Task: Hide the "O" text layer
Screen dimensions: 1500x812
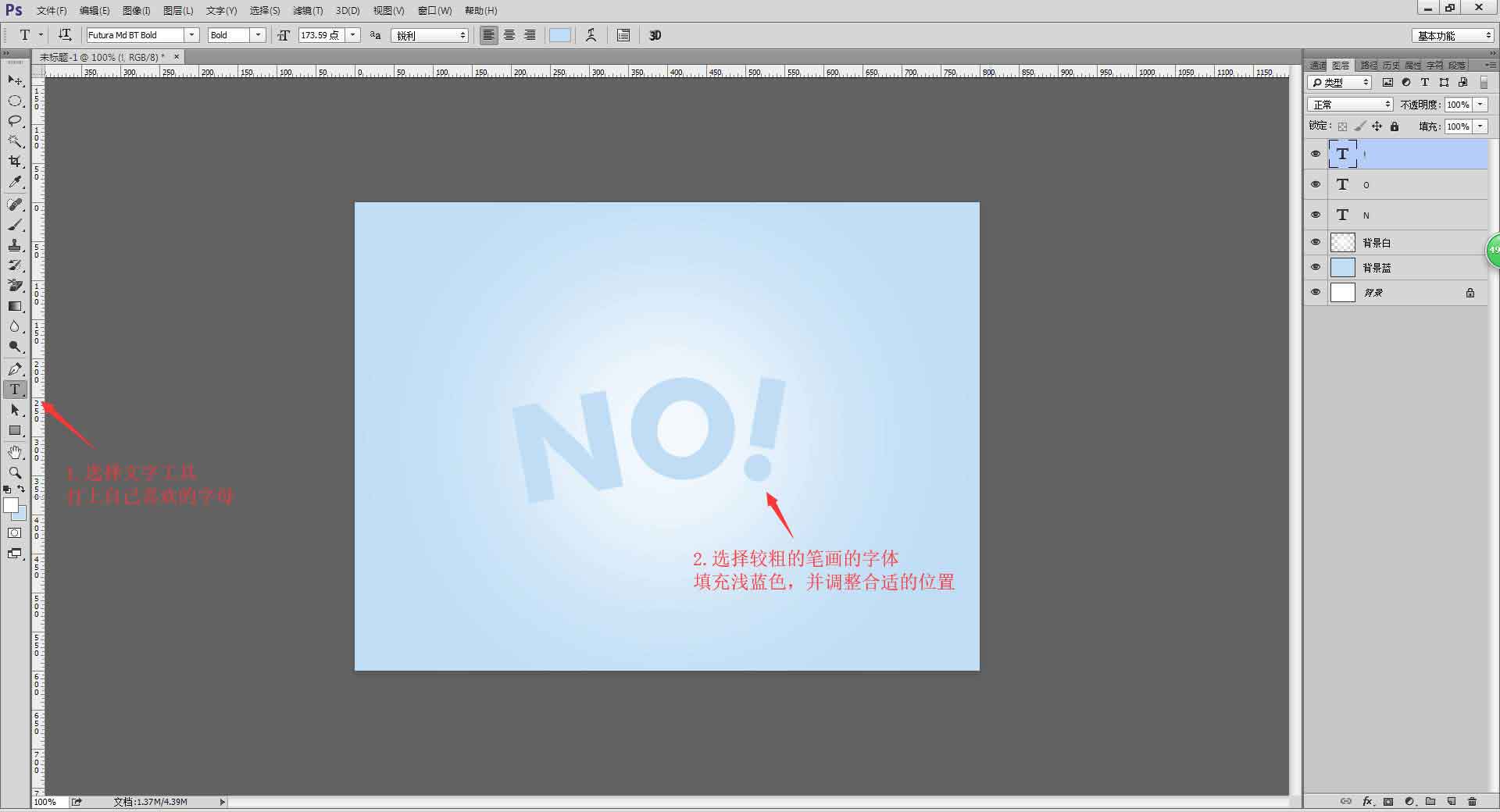Action: tap(1316, 184)
